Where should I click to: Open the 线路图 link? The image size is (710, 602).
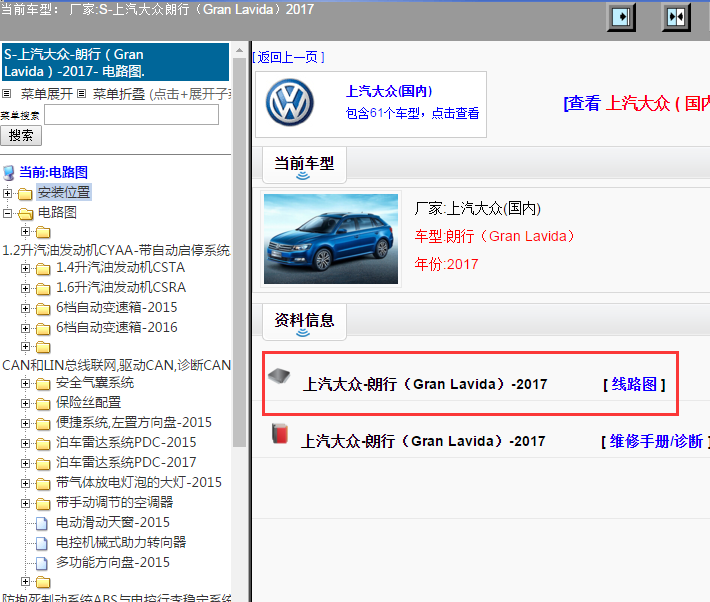[634, 385]
